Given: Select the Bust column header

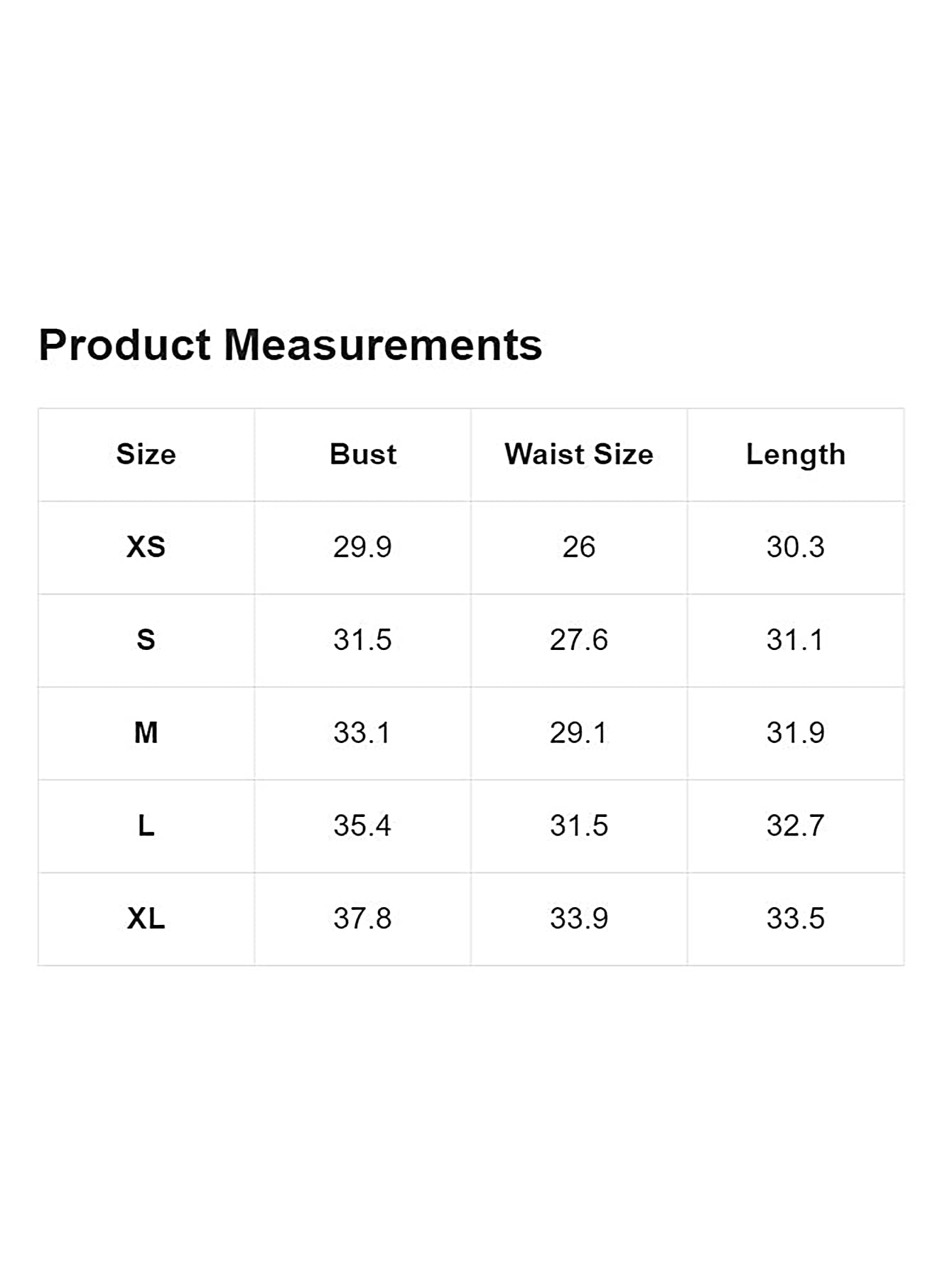Looking at the screenshot, I should pyautogui.click(x=363, y=454).
